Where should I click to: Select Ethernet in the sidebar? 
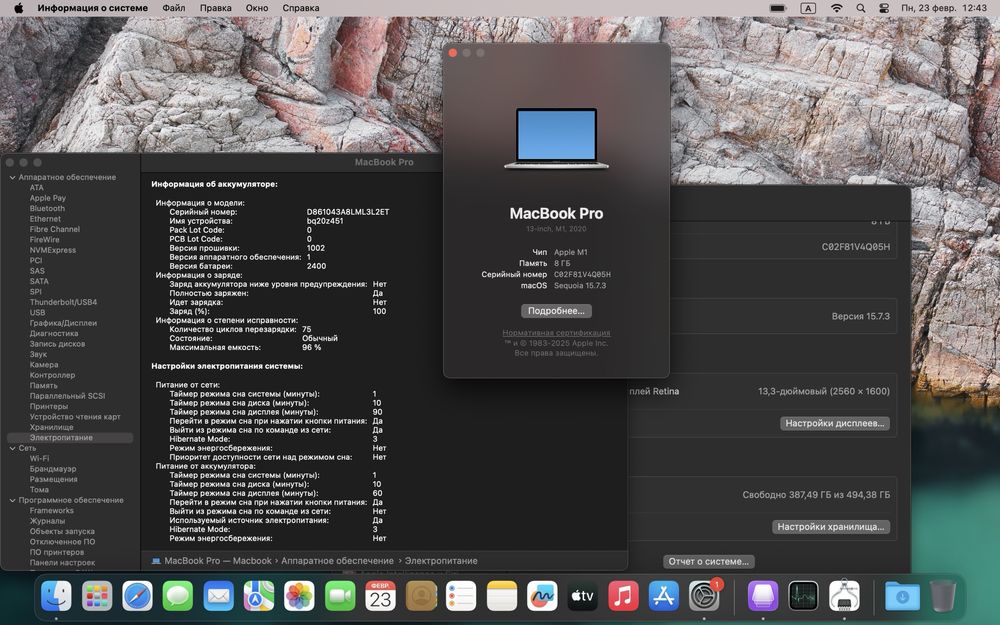[45, 219]
